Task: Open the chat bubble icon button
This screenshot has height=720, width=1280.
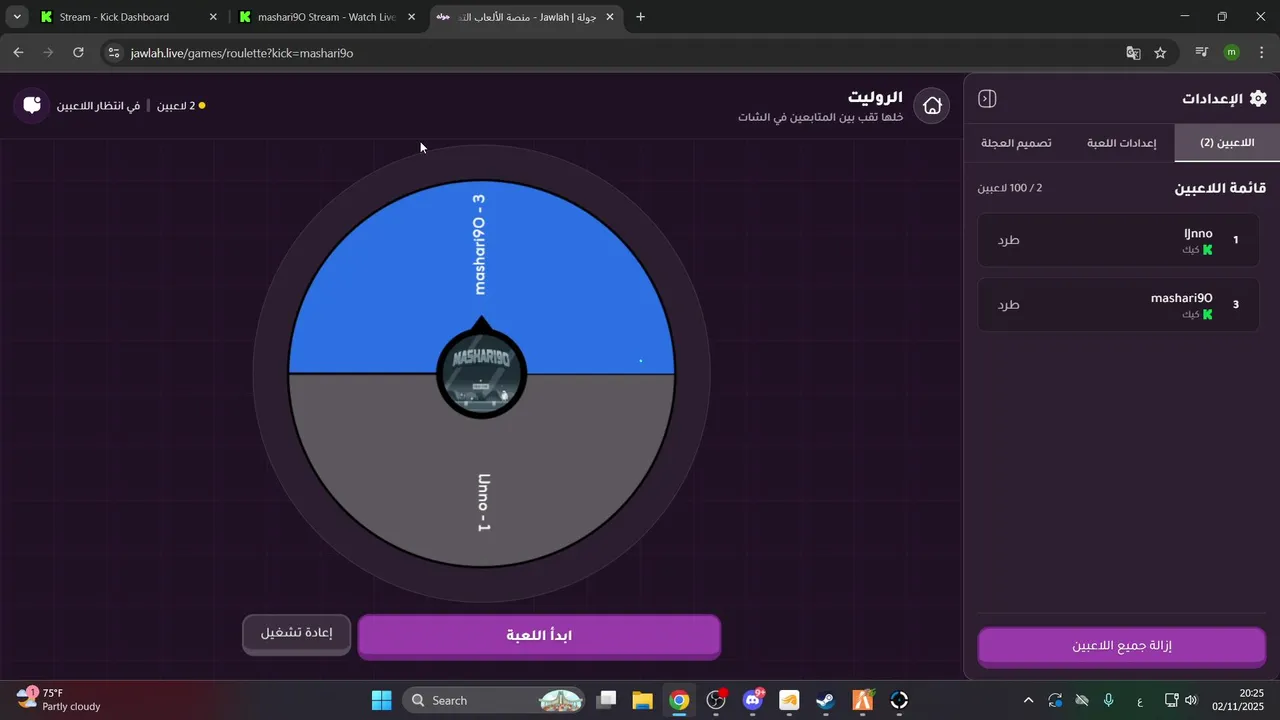Action: pyautogui.click(x=32, y=105)
